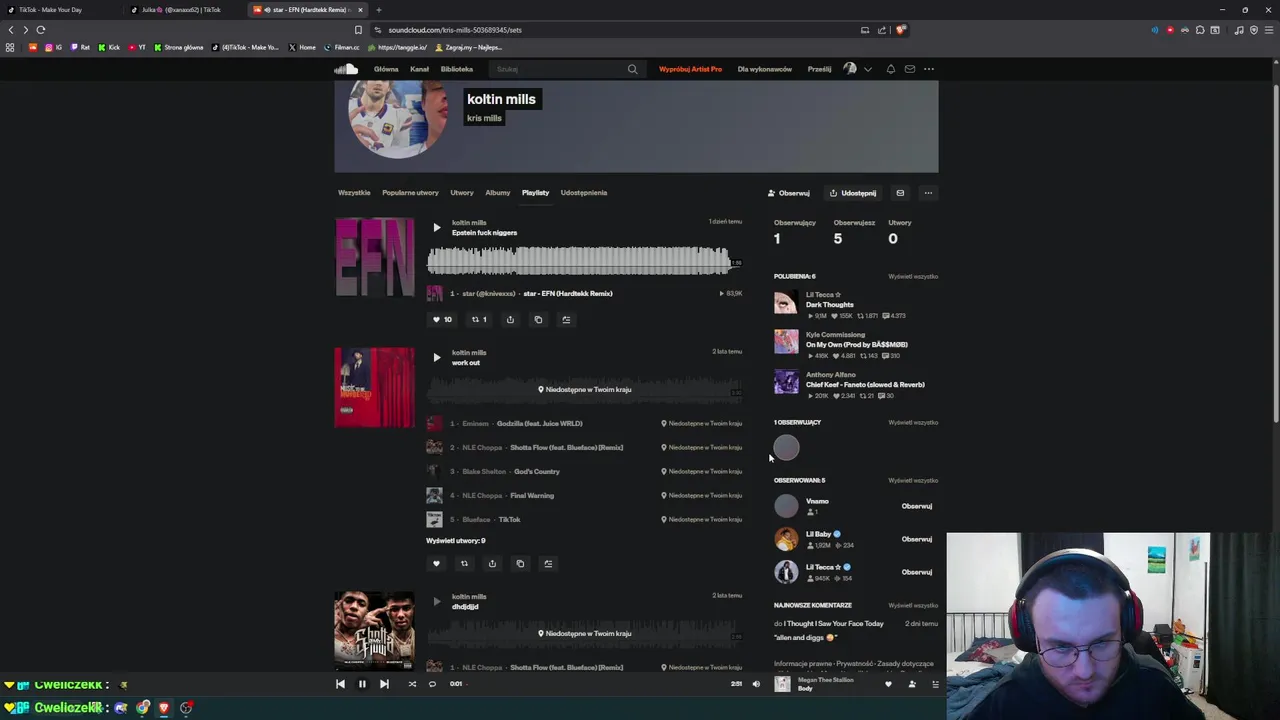This screenshot has height=720, width=1280.
Task: Open the header more options menu
Action: point(929,69)
